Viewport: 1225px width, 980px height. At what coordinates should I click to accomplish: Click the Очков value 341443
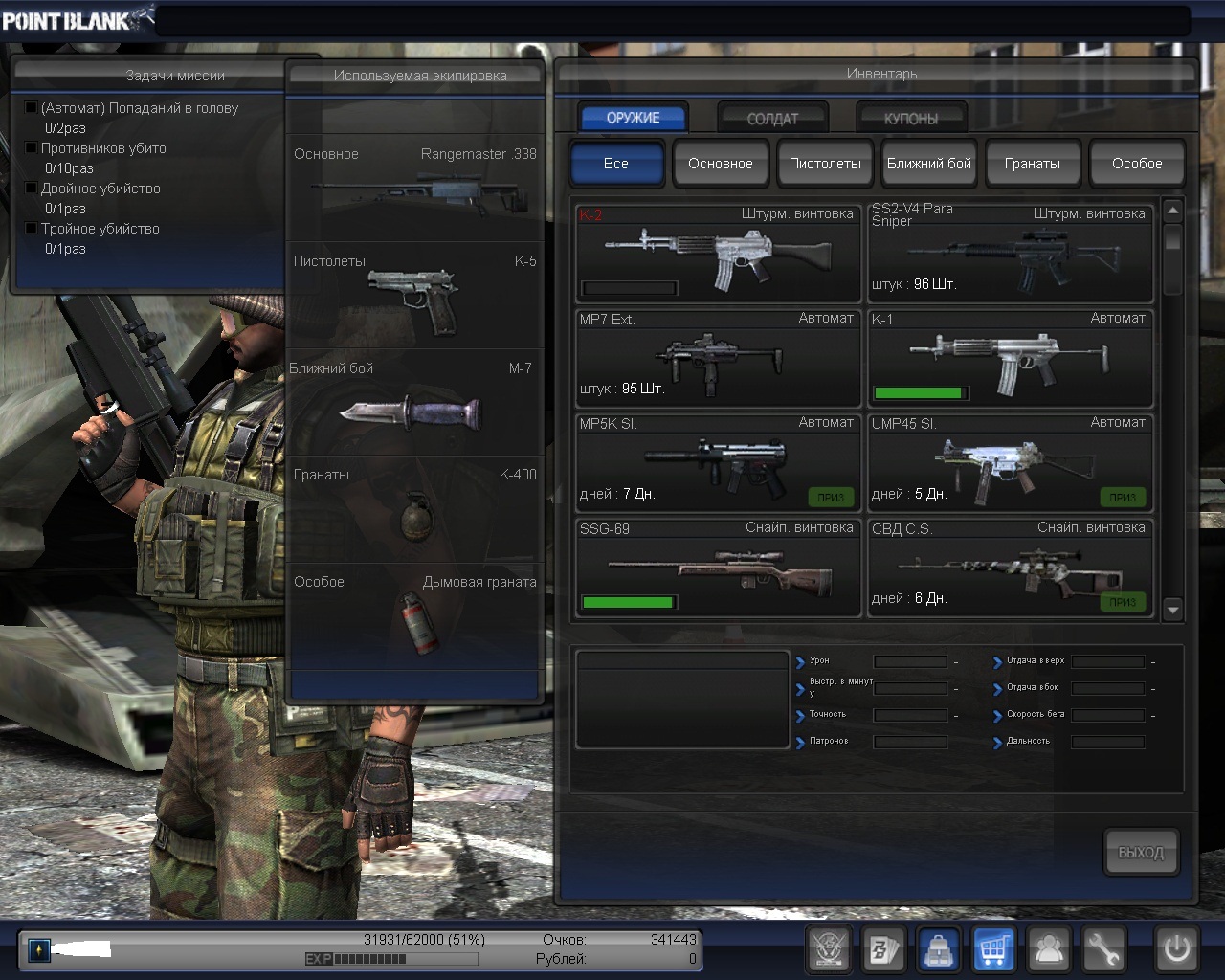click(x=674, y=940)
